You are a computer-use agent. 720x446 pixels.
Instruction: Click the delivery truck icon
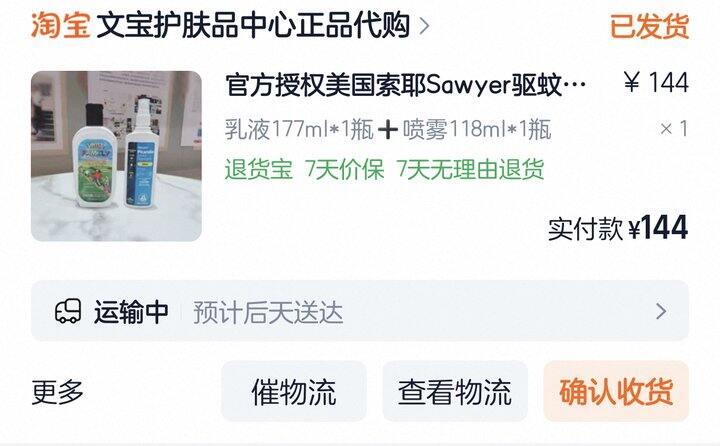(x=68, y=311)
